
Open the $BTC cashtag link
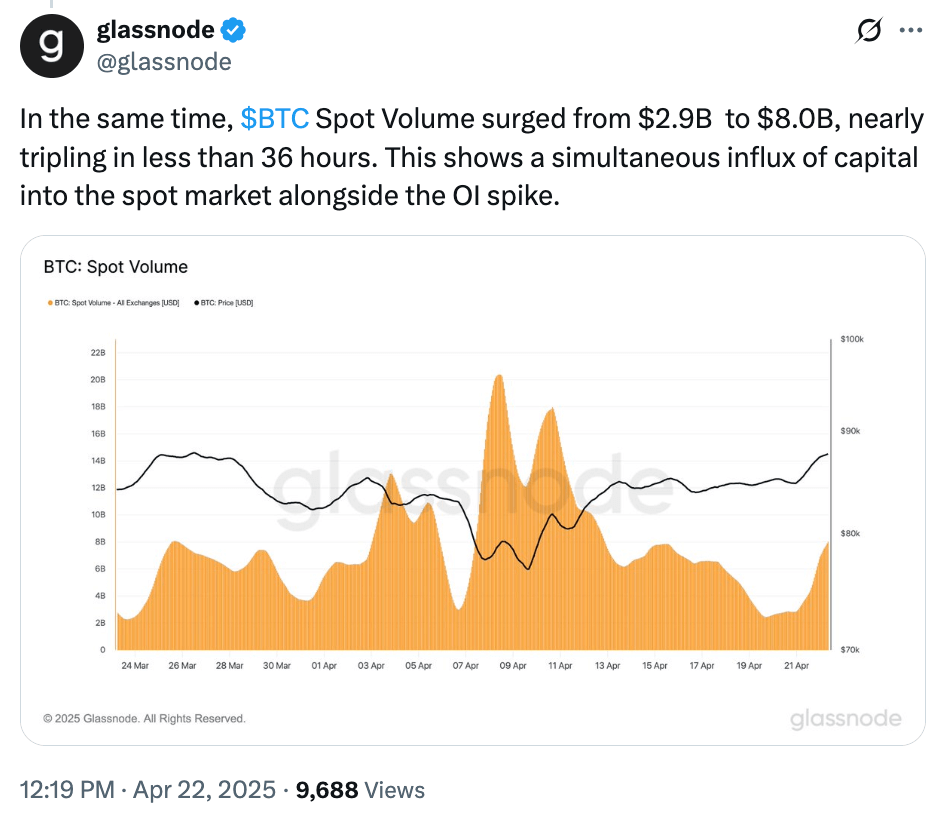pyautogui.click(x=275, y=119)
